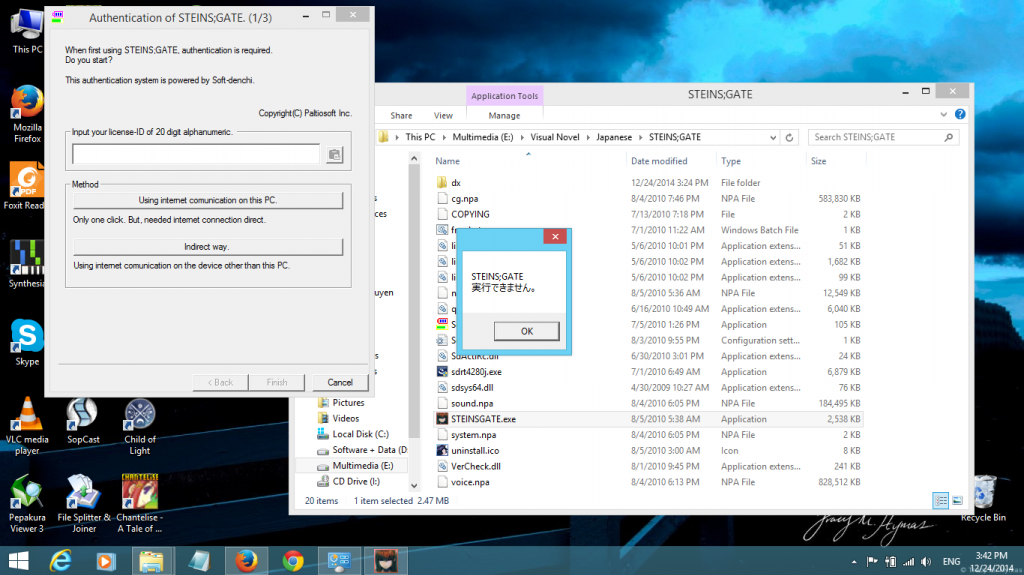Open Pepakura Viewer 3 desktop icon
Image resolution: width=1024 pixels, height=575 pixels.
(27, 504)
